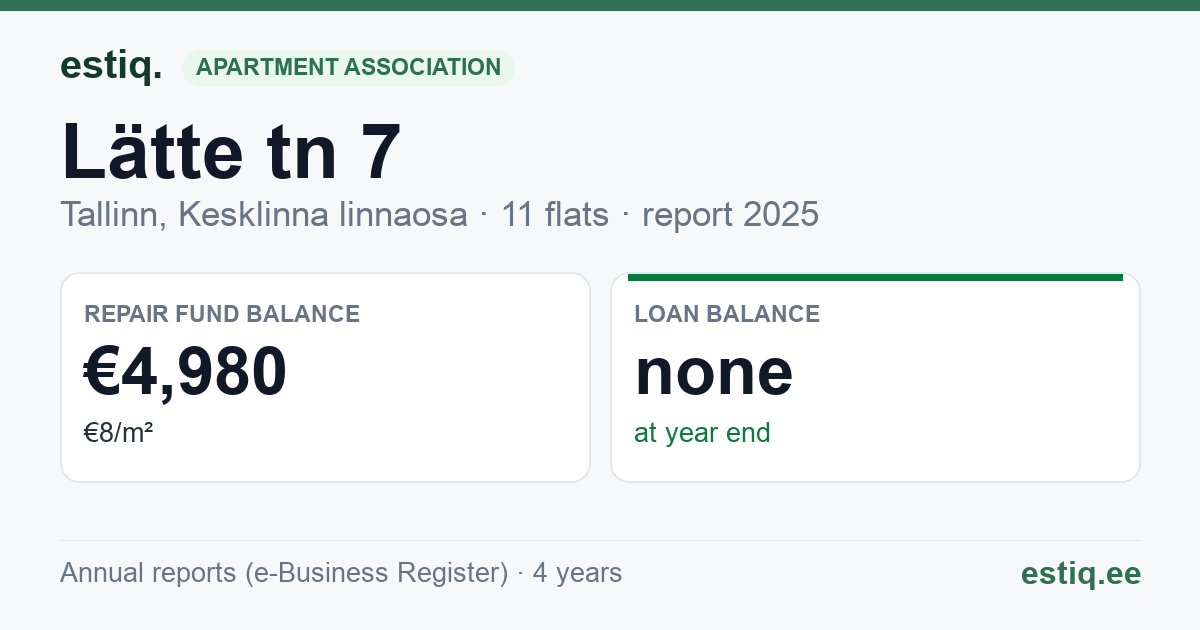The width and height of the screenshot is (1200, 630).
Task: Click the Loan Balance label
Action: pyautogui.click(x=727, y=314)
